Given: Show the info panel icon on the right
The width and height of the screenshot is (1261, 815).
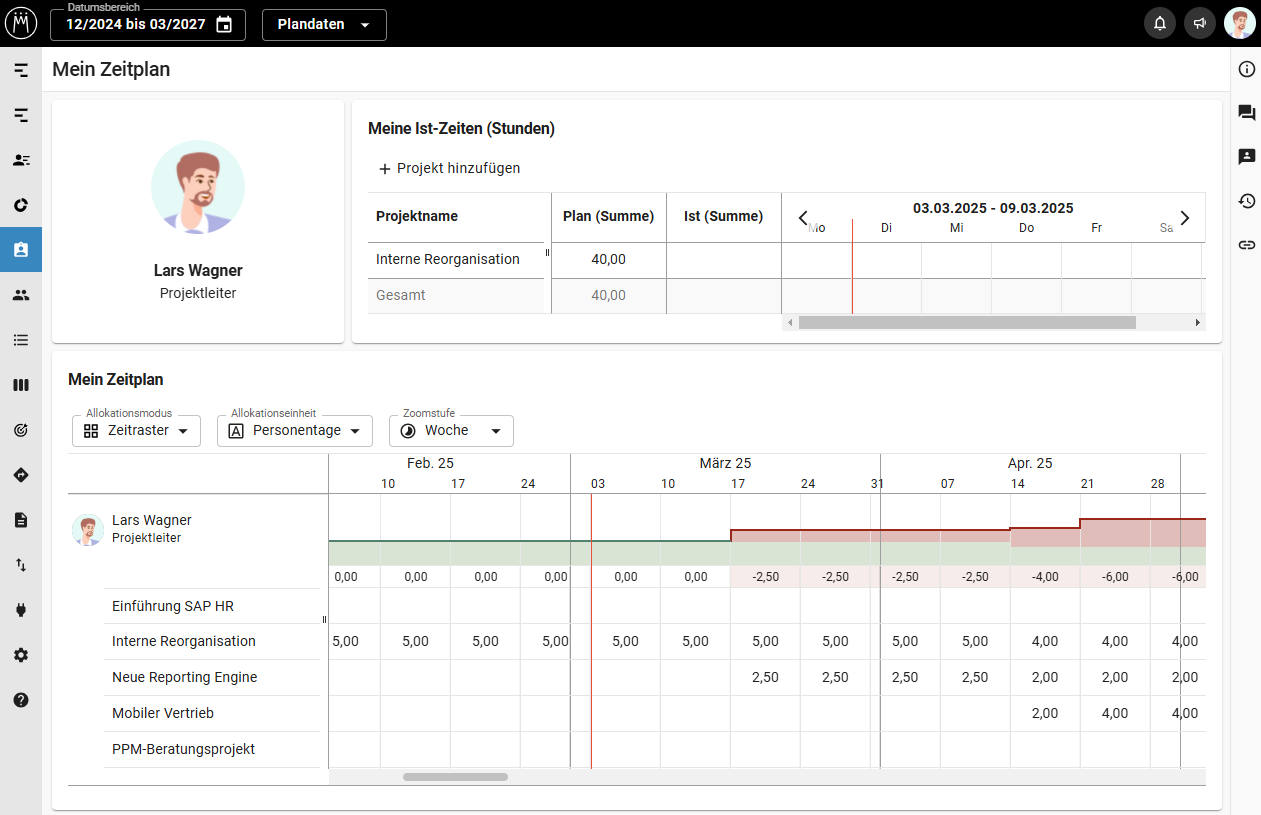Looking at the screenshot, I should (x=1247, y=70).
